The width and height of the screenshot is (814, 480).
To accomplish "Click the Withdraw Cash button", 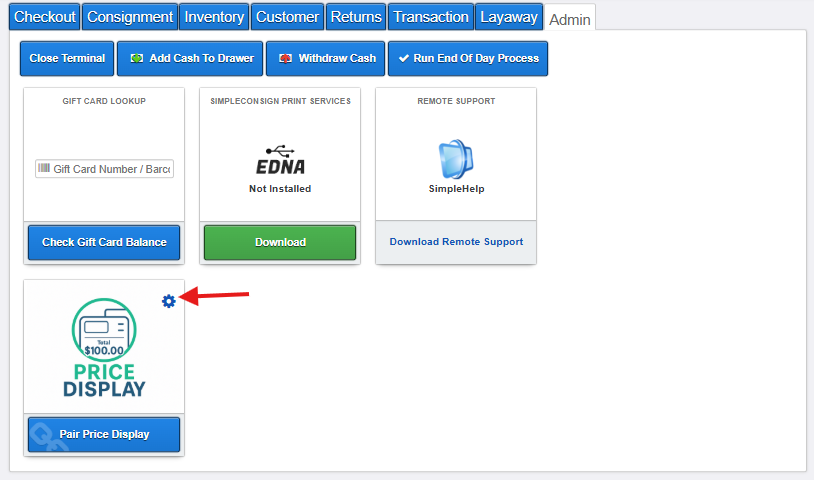I will coord(325,58).
